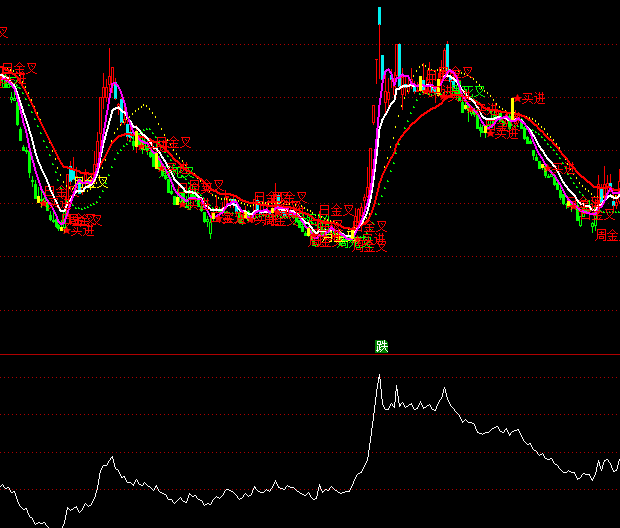Click the left-side bump of the lower indicator line
Viewport: 620px width, 528px height.
click(x=111, y=458)
